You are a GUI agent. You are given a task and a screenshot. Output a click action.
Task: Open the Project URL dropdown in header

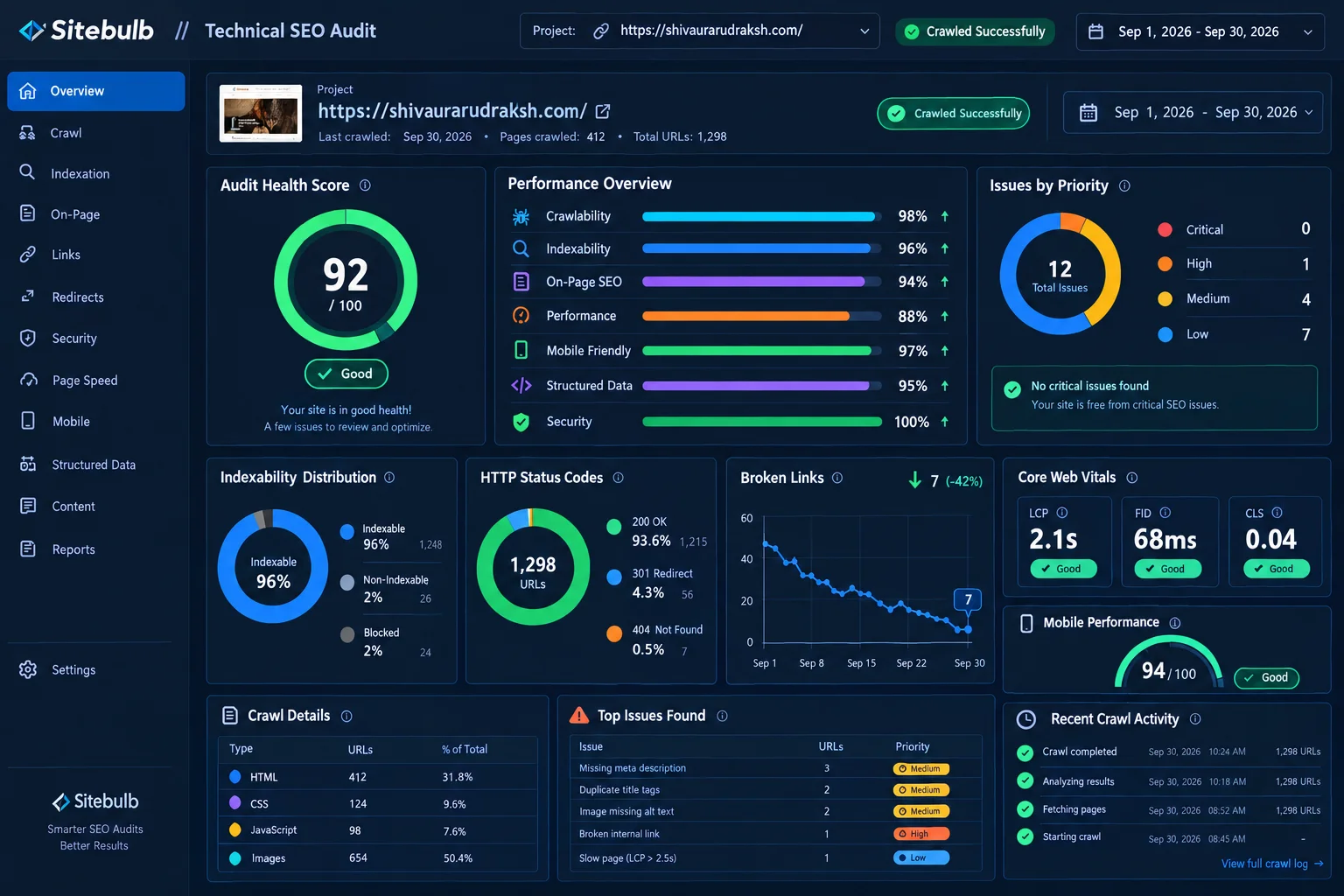(x=700, y=31)
